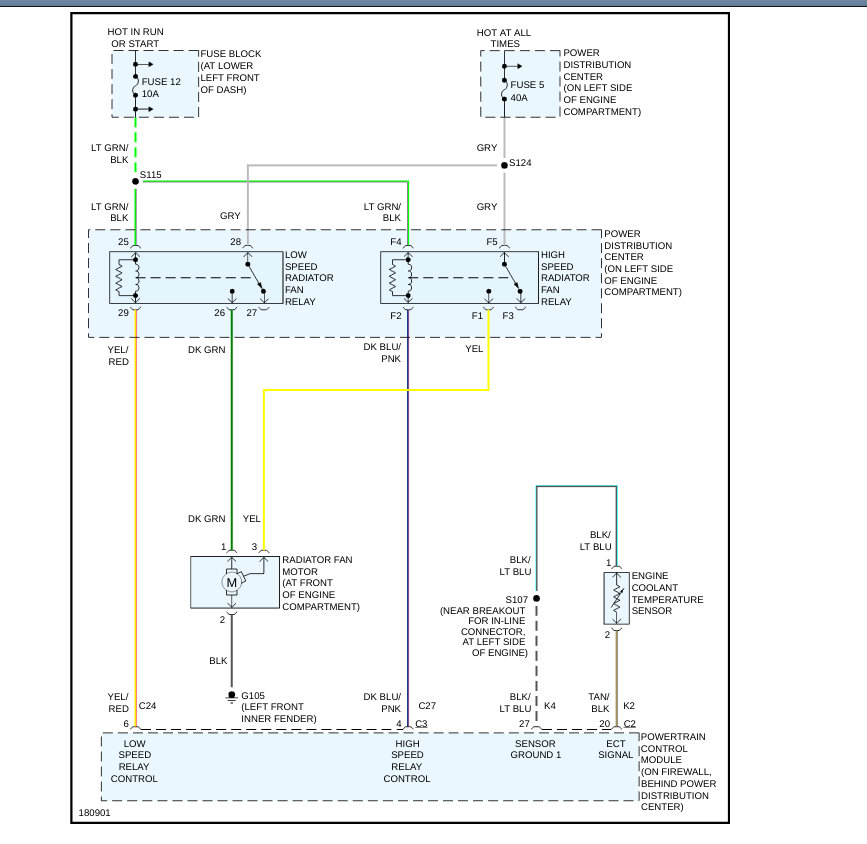
Task: Click the motor M symbol
Action: coord(232,582)
